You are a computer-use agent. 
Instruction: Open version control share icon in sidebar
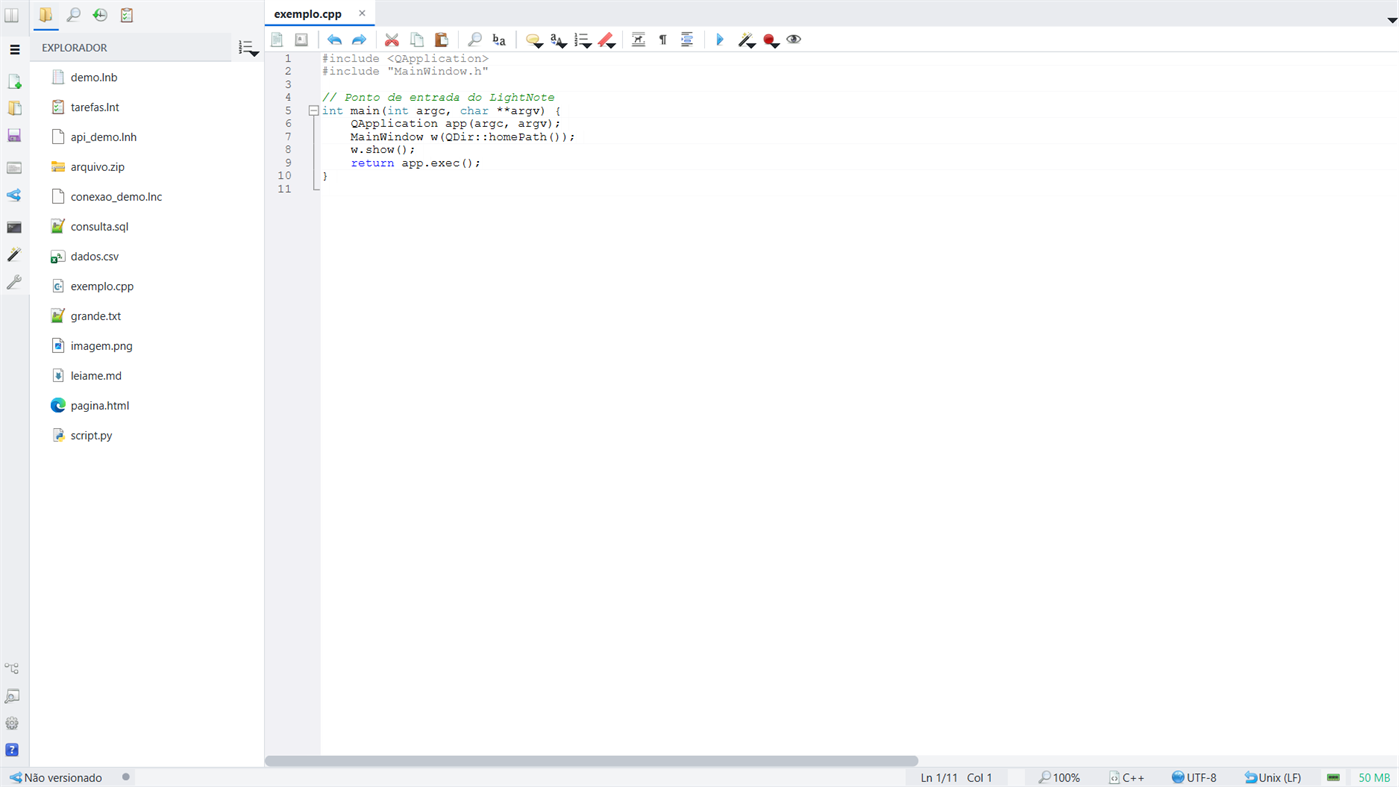(x=14, y=196)
